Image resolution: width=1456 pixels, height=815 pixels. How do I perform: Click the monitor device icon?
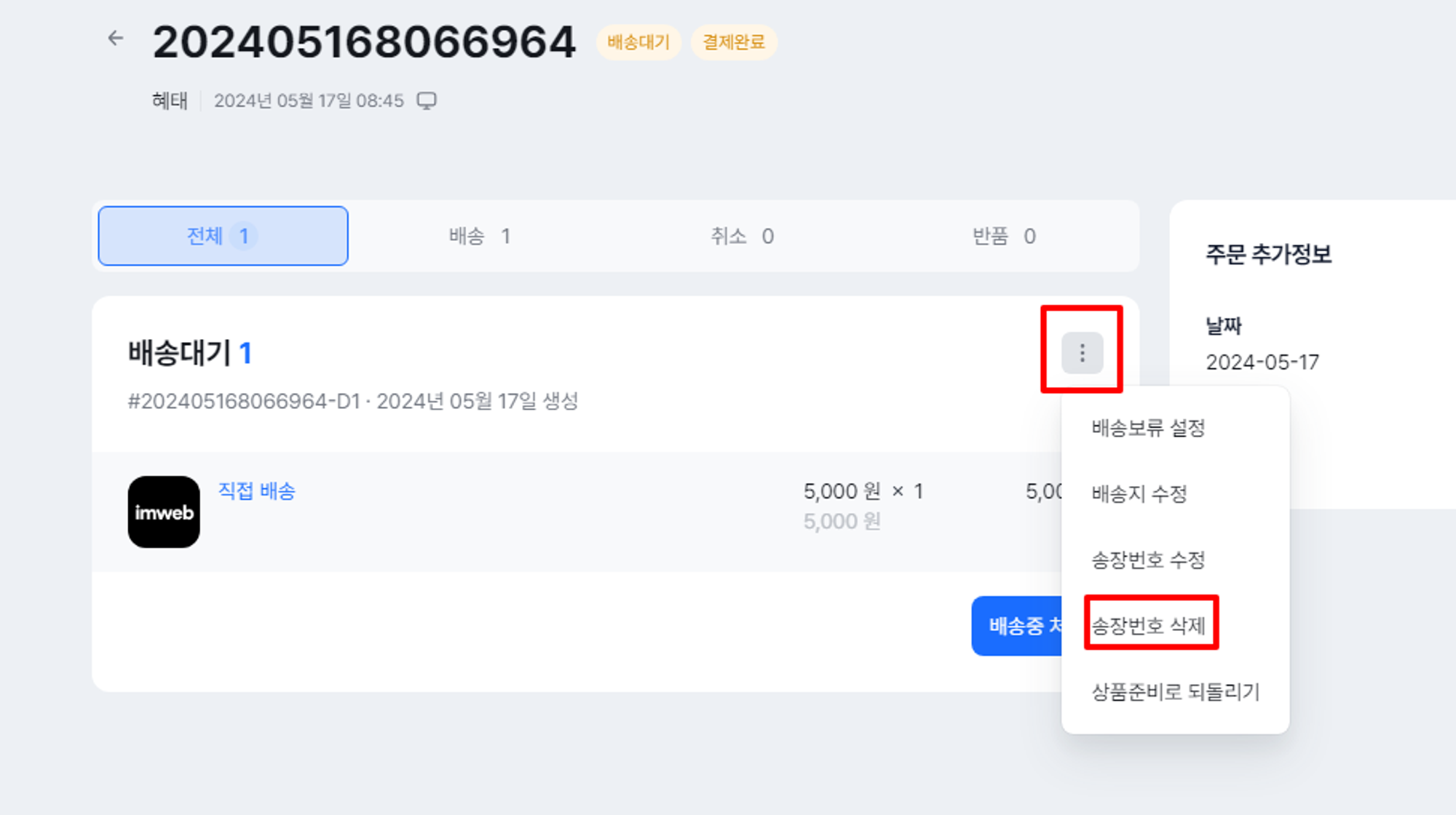pyautogui.click(x=427, y=100)
